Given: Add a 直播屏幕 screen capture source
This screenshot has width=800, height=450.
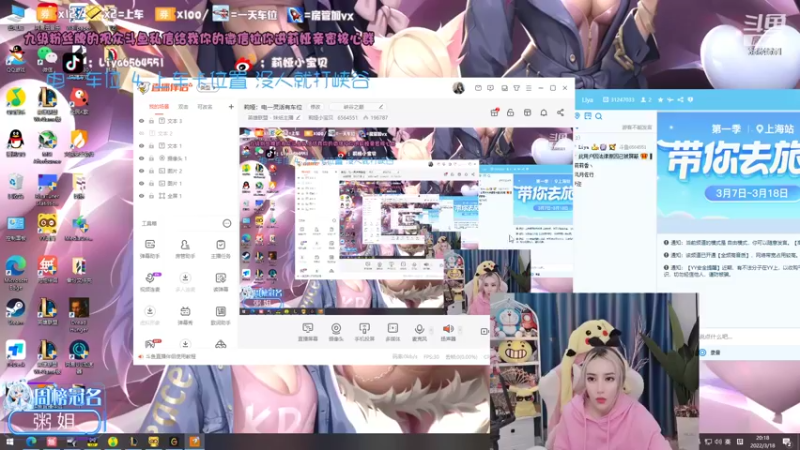Looking at the screenshot, I should click(x=308, y=332).
